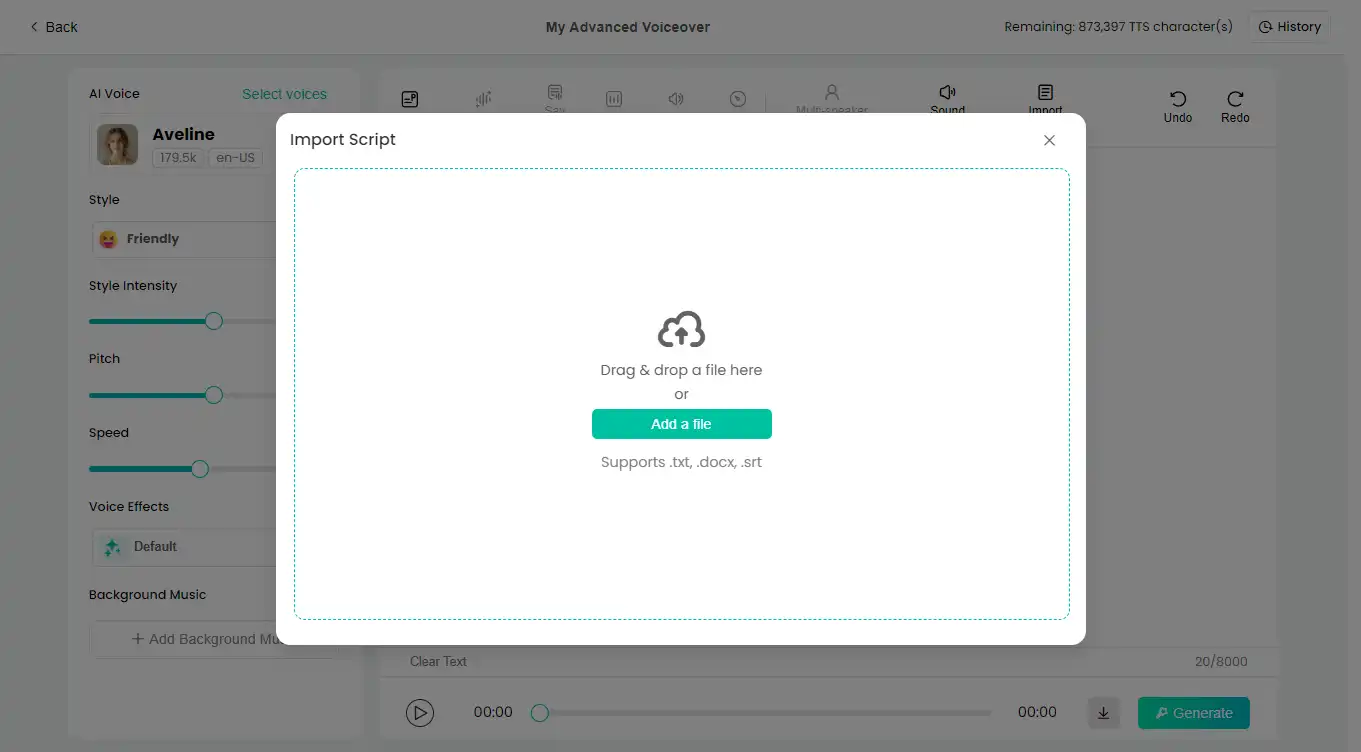Click the 179.5k voice tag
This screenshot has width=1361, height=752.
pyautogui.click(x=178, y=158)
